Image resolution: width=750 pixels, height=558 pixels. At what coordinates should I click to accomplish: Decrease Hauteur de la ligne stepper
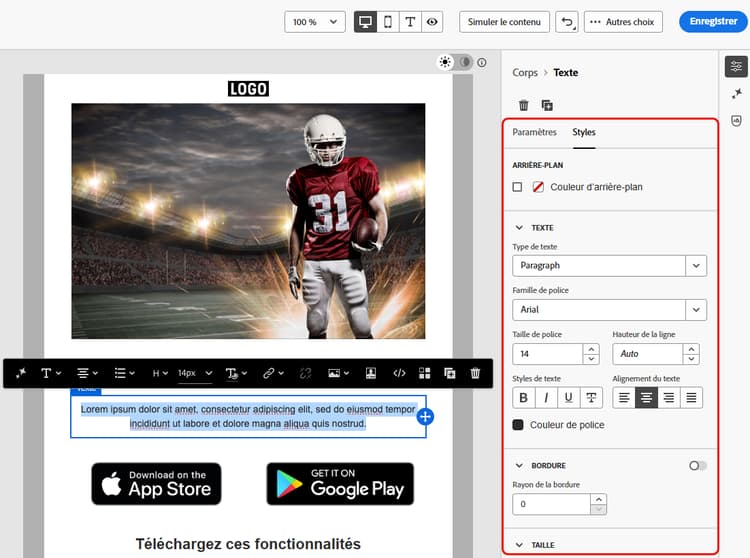pos(692,359)
